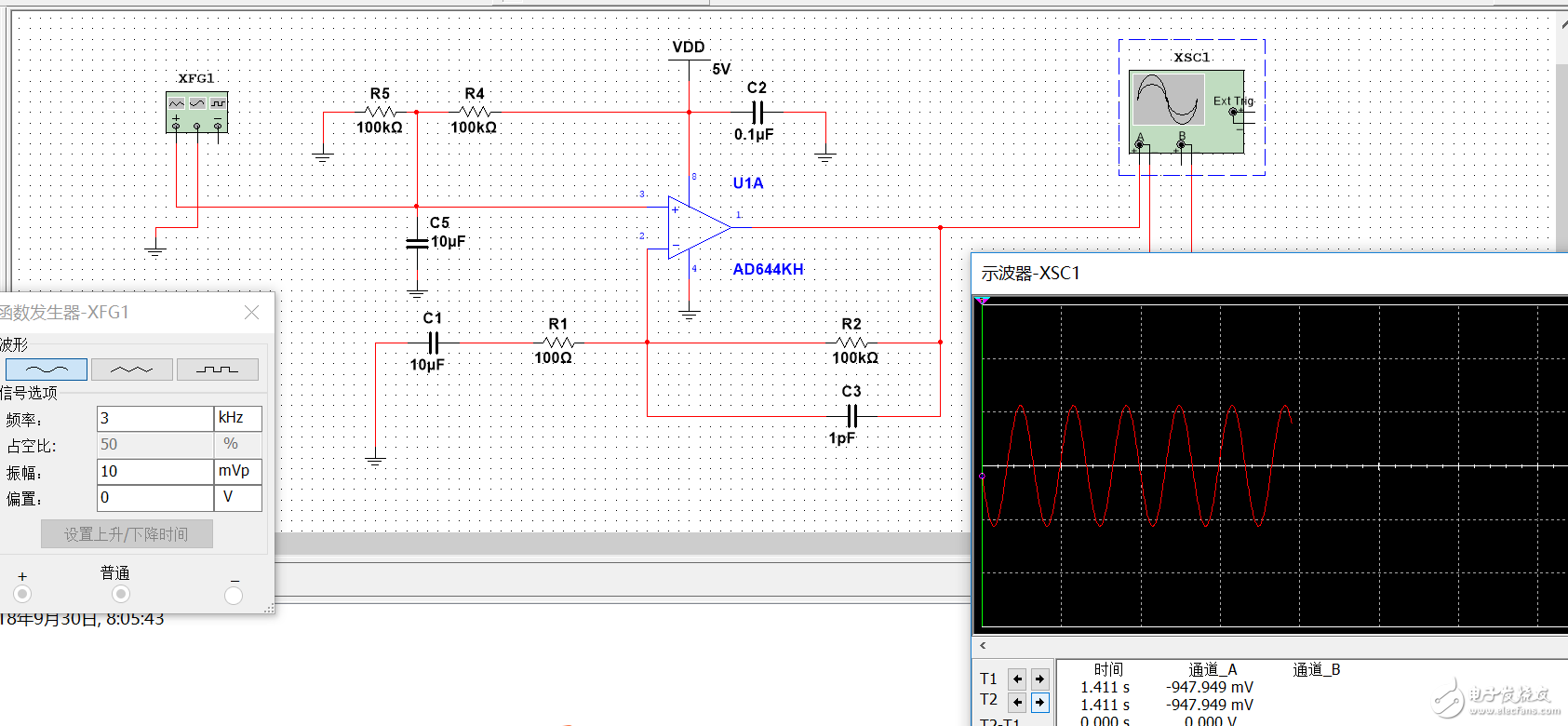Select capacitor C3 symbol
1568x726 pixels.
tap(851, 416)
